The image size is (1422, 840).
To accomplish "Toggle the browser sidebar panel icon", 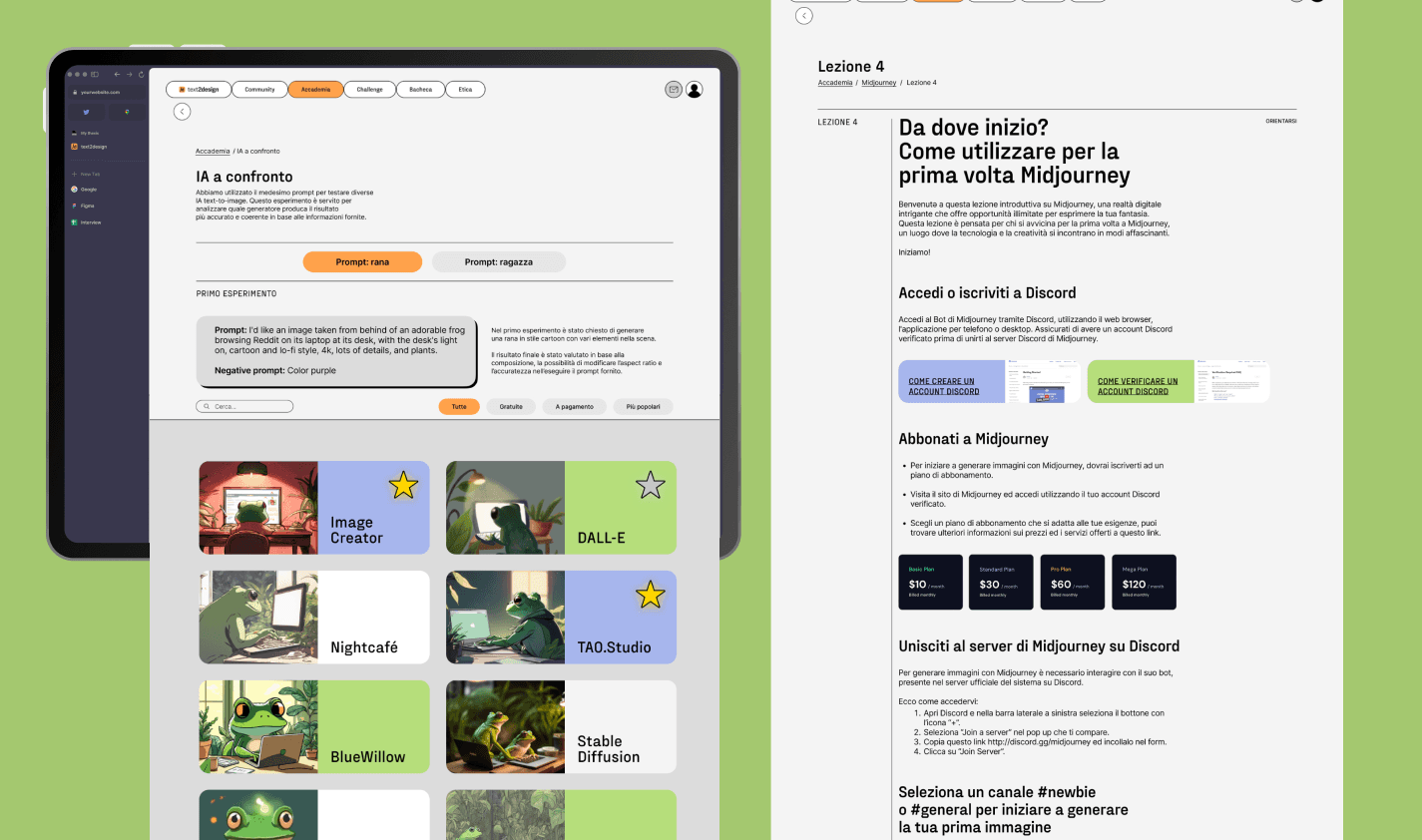I will pyautogui.click(x=95, y=75).
